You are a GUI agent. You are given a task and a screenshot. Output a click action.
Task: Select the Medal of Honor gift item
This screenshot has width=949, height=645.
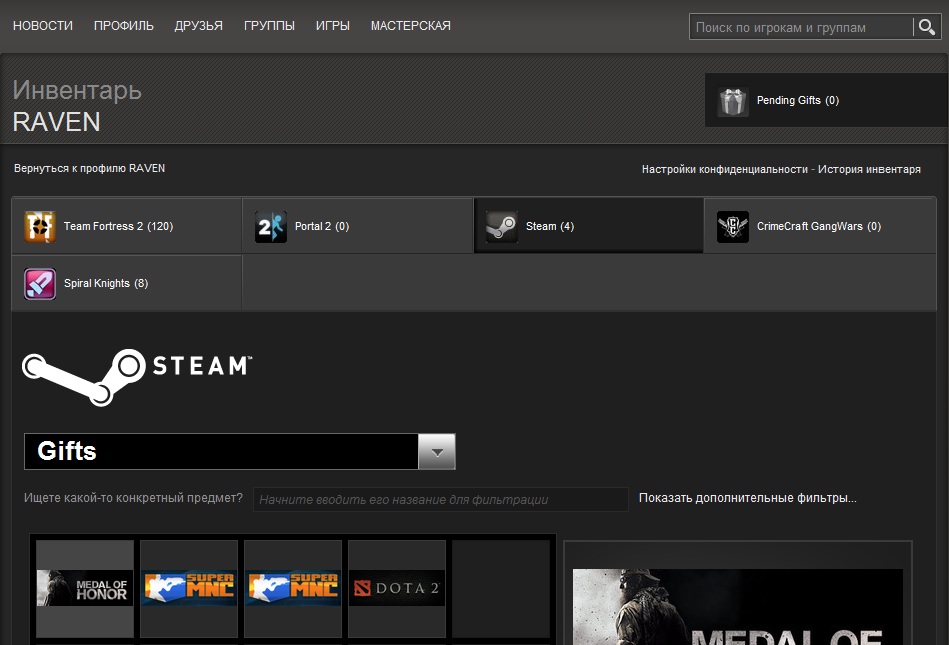tap(85, 588)
